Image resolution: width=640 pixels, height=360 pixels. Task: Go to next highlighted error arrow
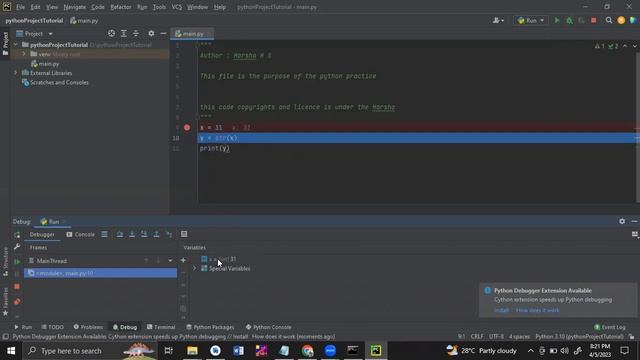tap(634, 46)
